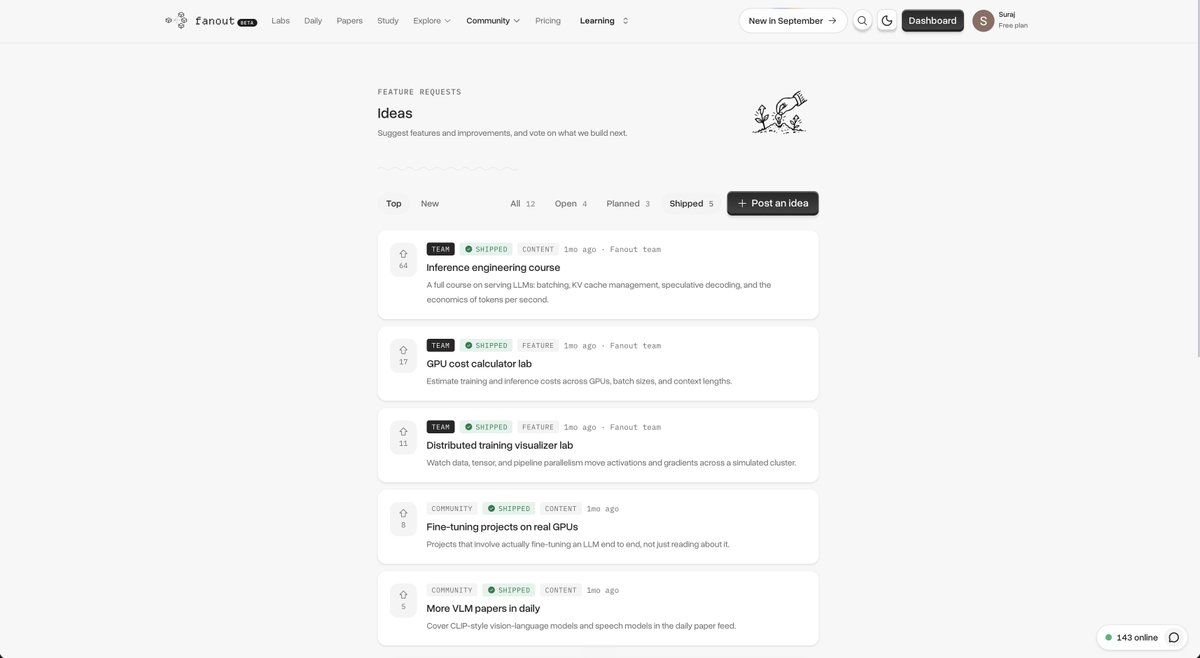Click the Suraj Free plan label
Screen dimensions: 1200x658
[1013, 20]
